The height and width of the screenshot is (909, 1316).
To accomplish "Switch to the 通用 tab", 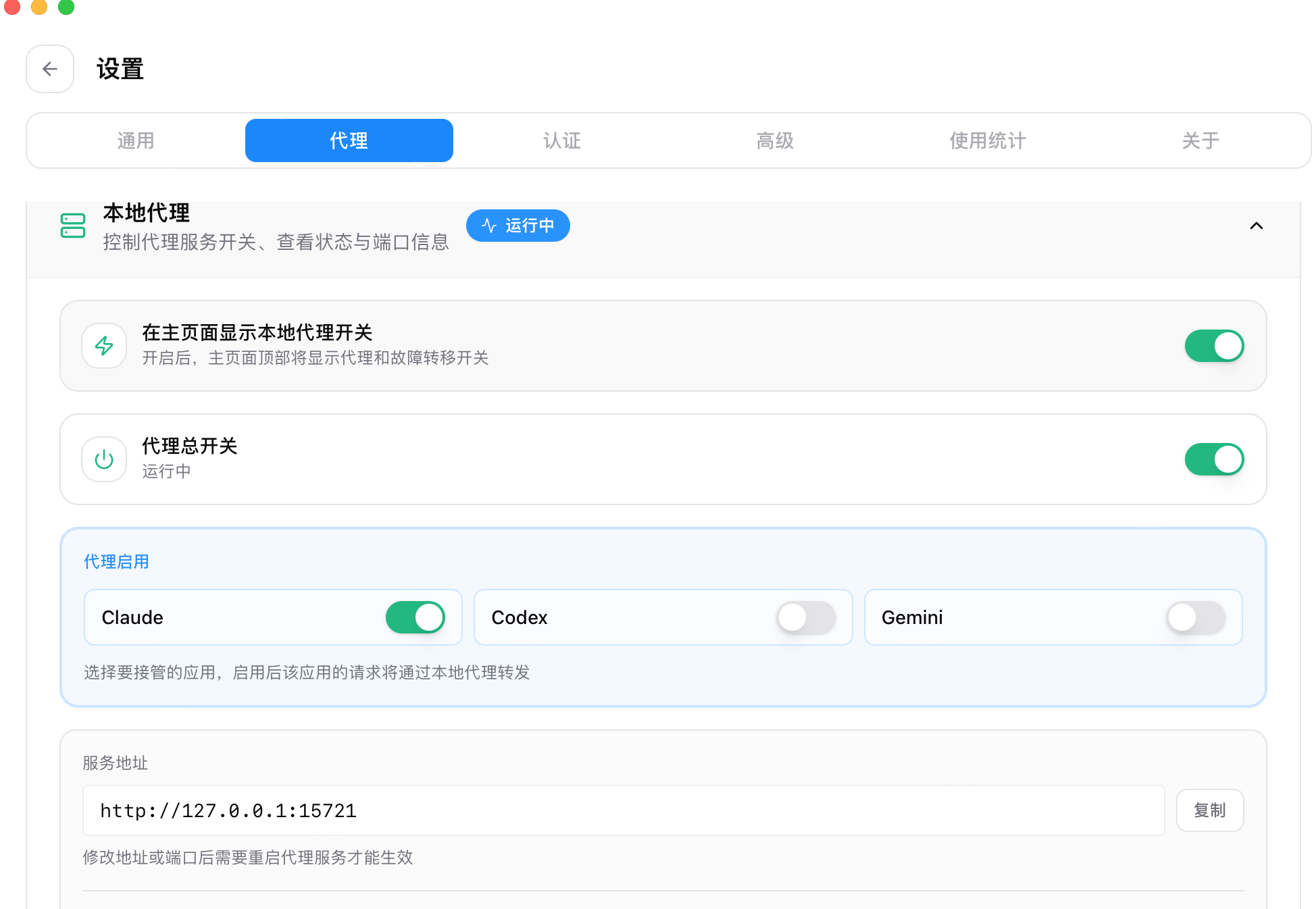I will point(135,140).
